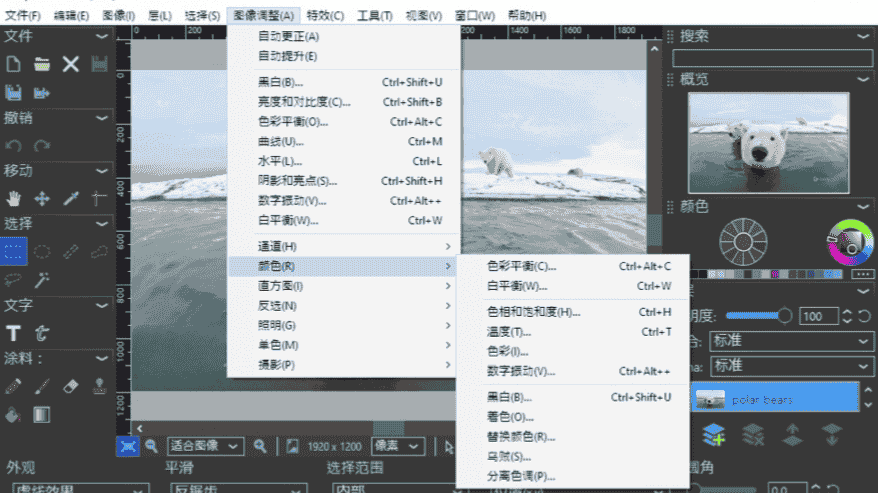Click the color wheel picker
Viewport: 878px width, 493px height.
click(850, 242)
